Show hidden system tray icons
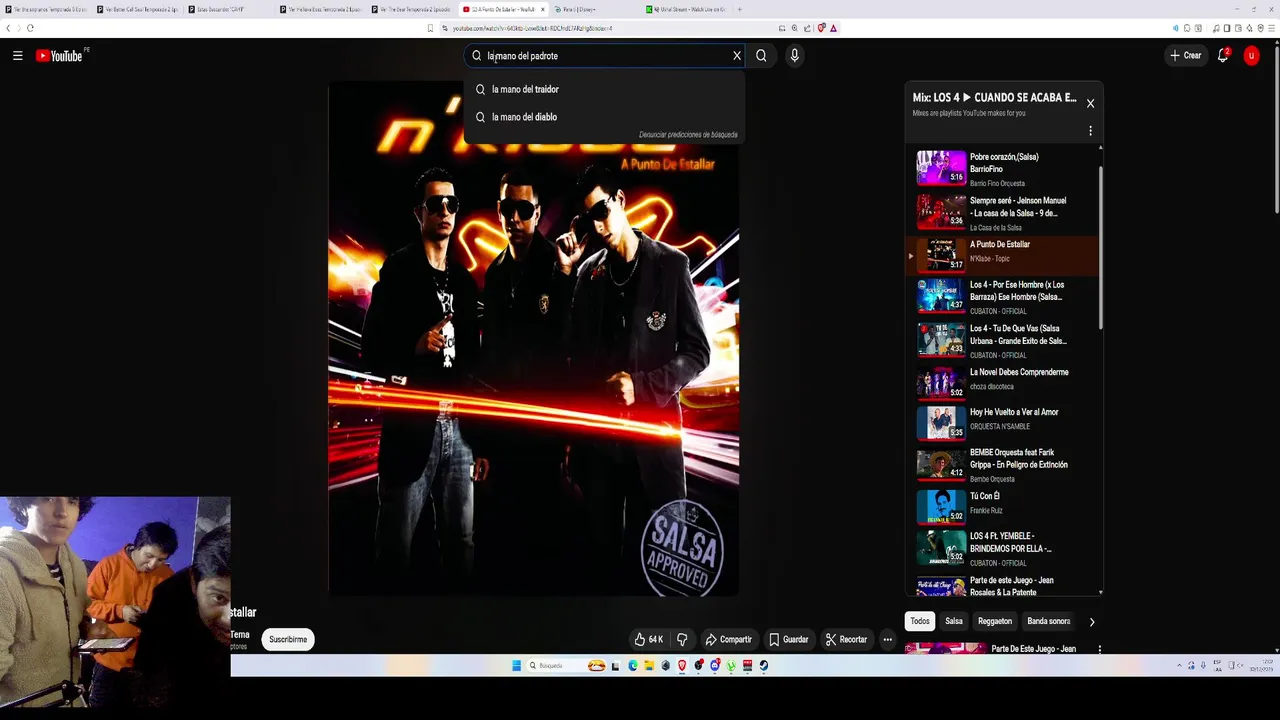The width and height of the screenshot is (1280, 720). [x=1179, y=666]
